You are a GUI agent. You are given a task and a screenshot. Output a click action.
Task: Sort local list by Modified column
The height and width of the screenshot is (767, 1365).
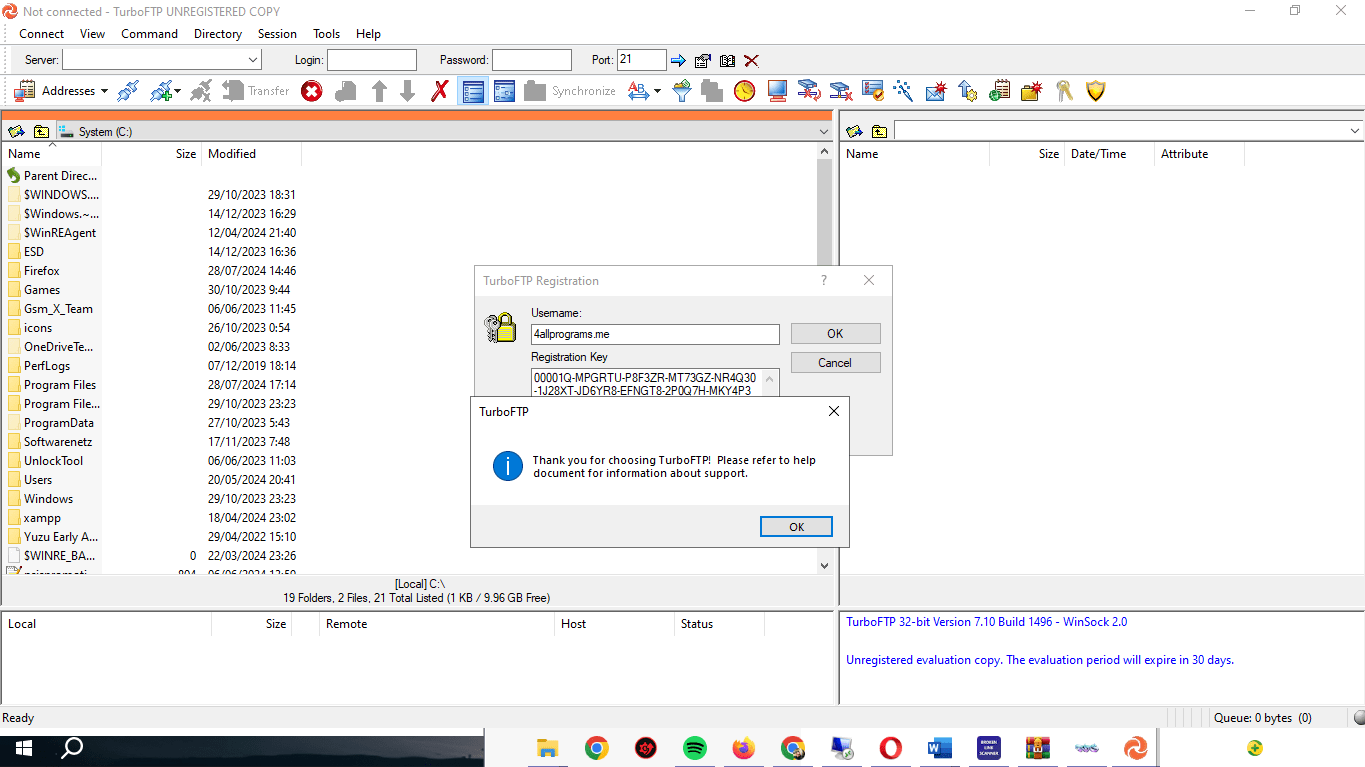coord(251,154)
